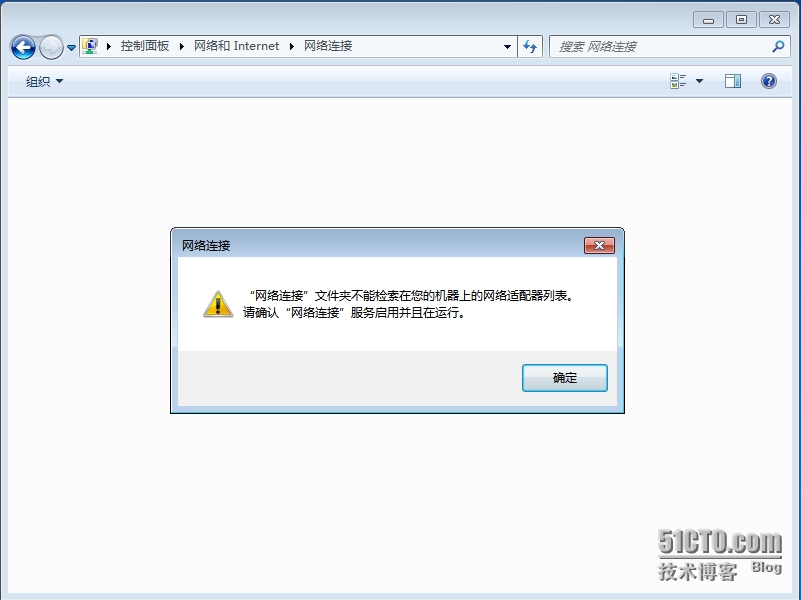Open the view options dropdown arrow

click(x=699, y=81)
